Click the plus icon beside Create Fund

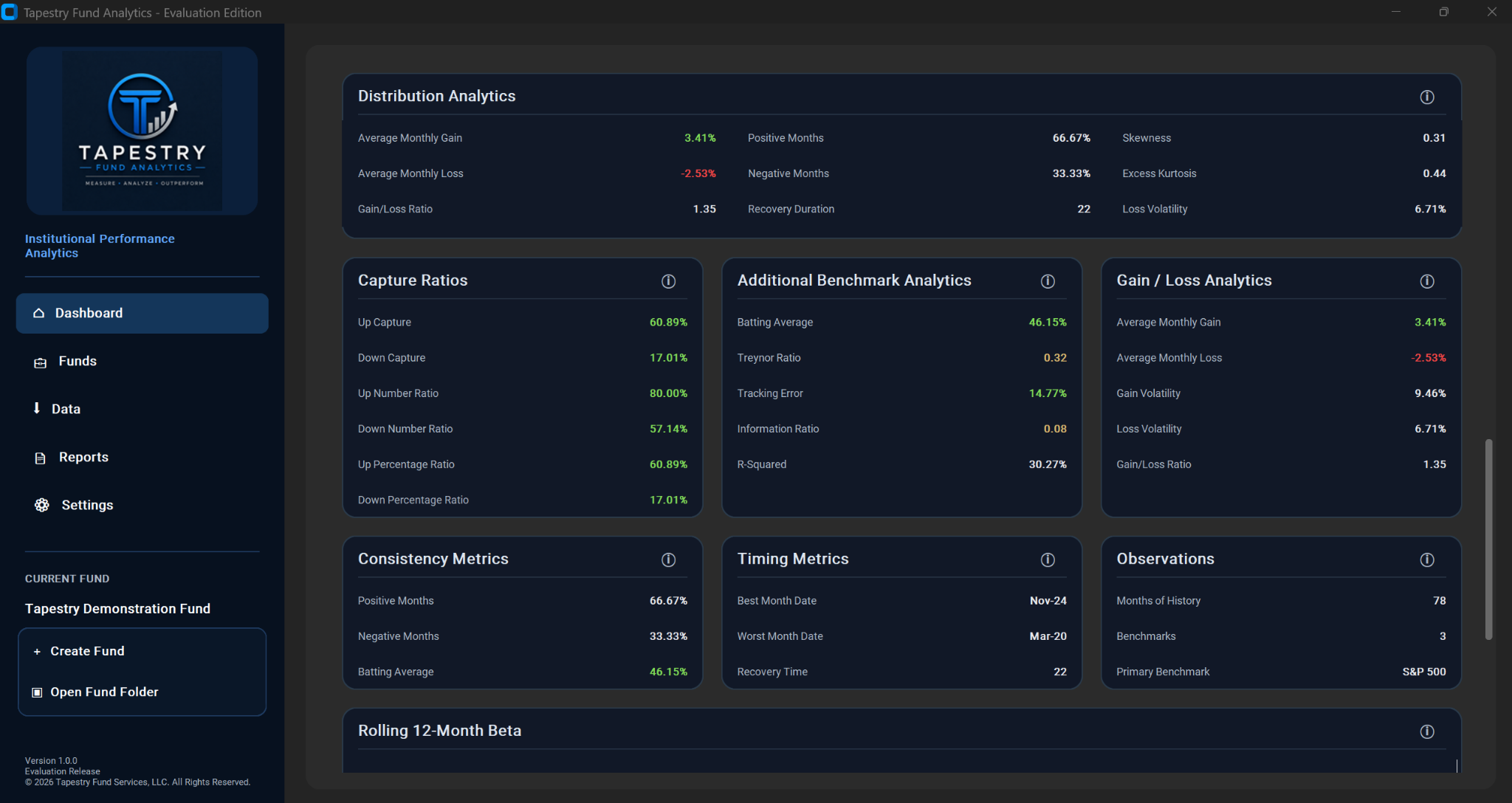(37, 652)
